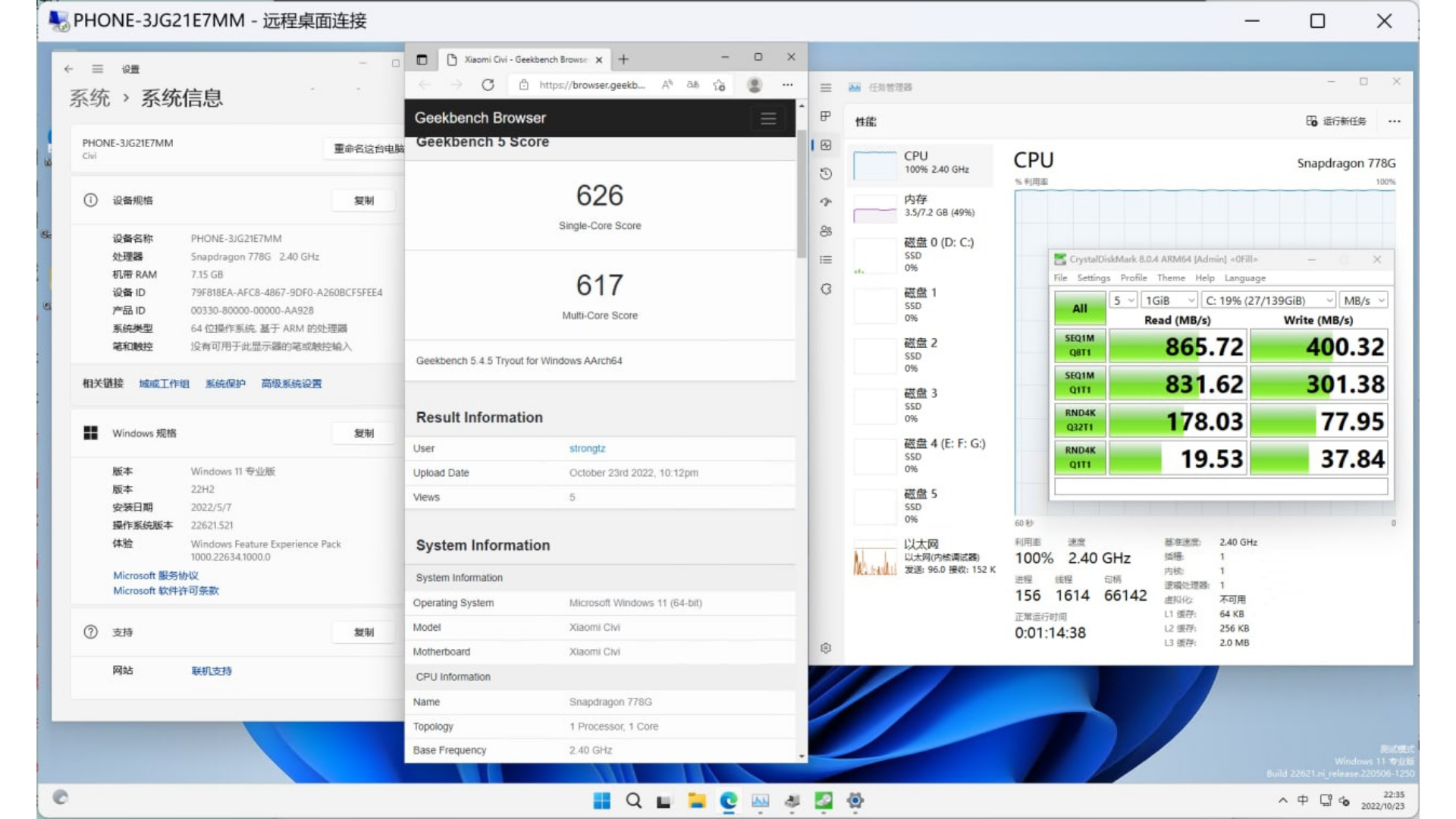
Task: Run SEQ1M Q8T1 benchmark button
Action: 1079,345
